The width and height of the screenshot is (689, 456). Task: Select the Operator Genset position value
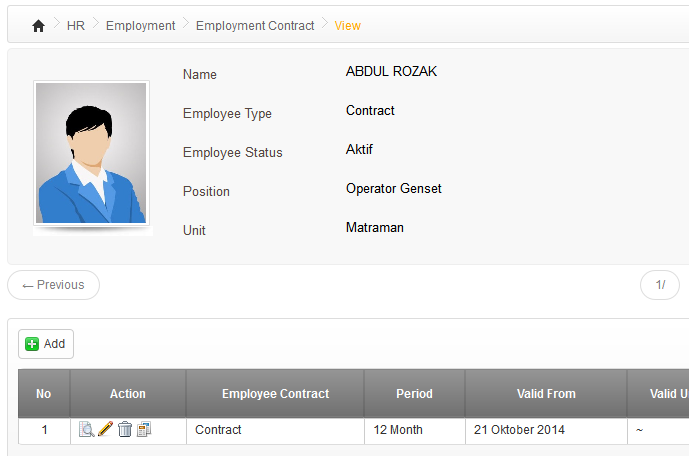pos(394,188)
